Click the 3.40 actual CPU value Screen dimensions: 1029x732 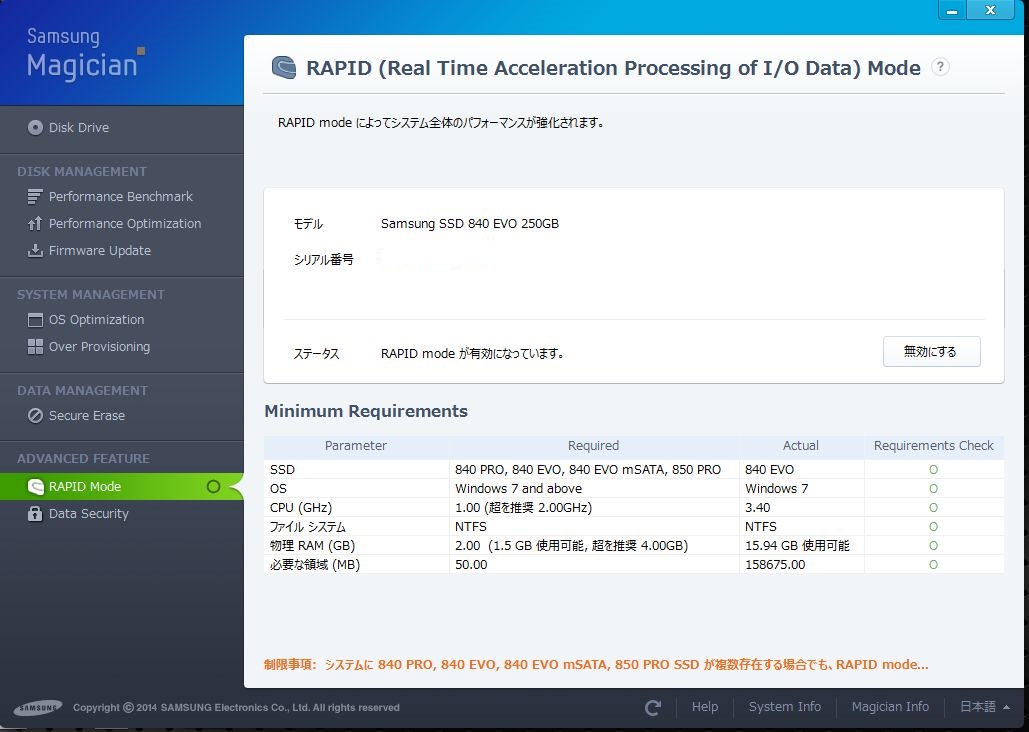[x=757, y=507]
